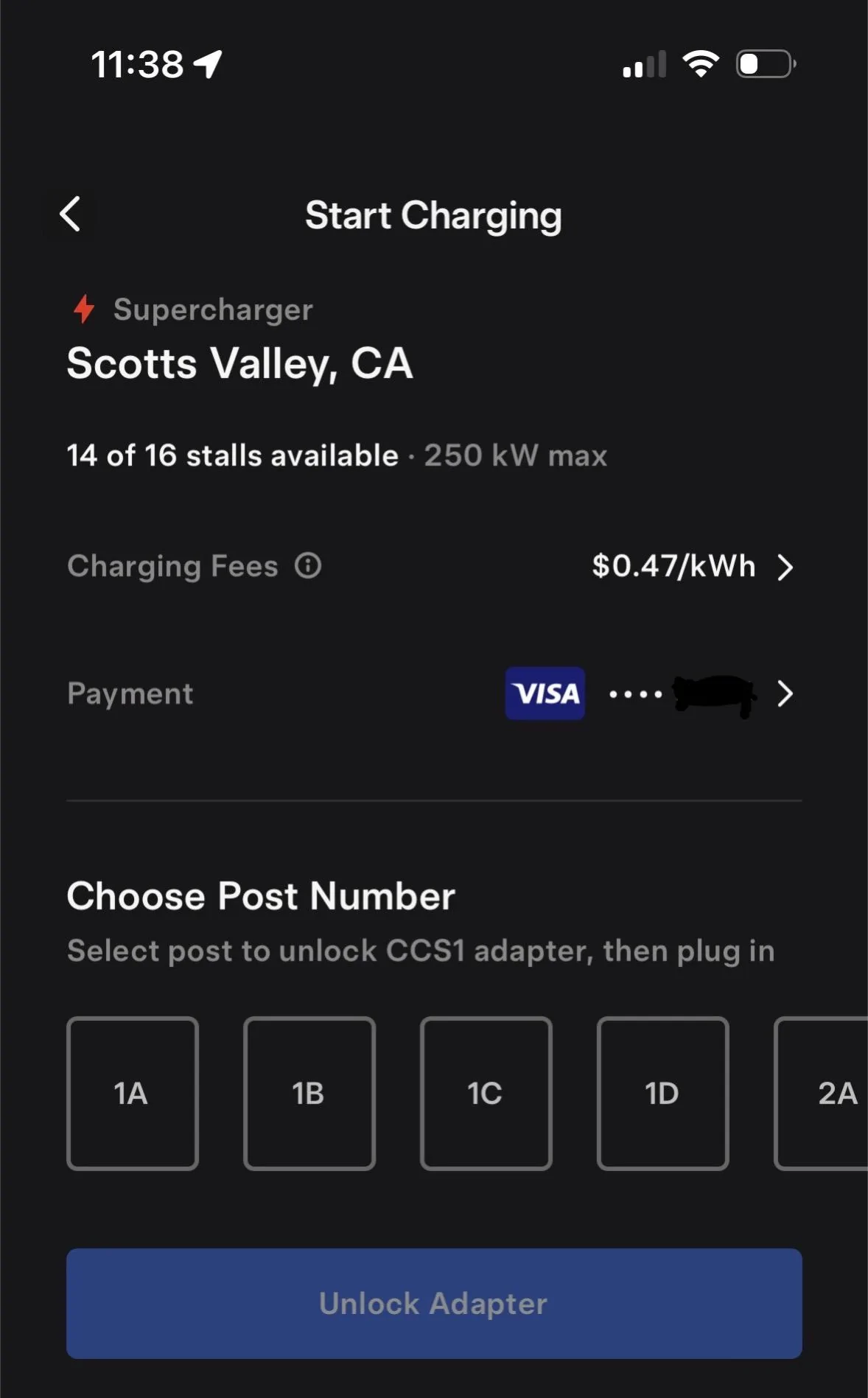
Task: Tap the $0.47/kWh price
Action: pos(673,566)
